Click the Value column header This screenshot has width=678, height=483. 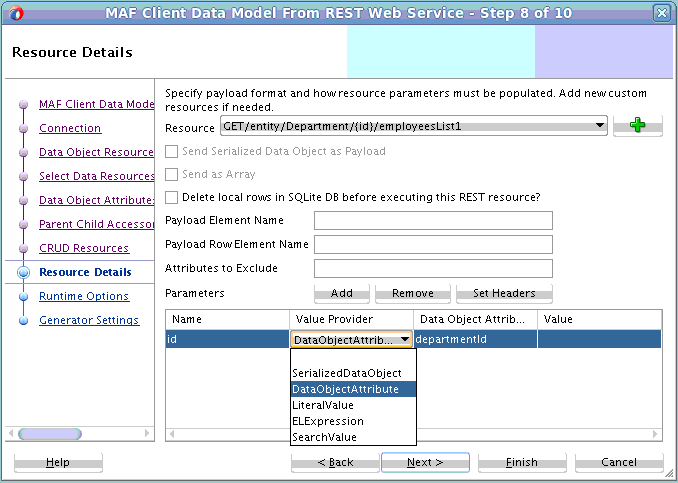tap(599, 320)
